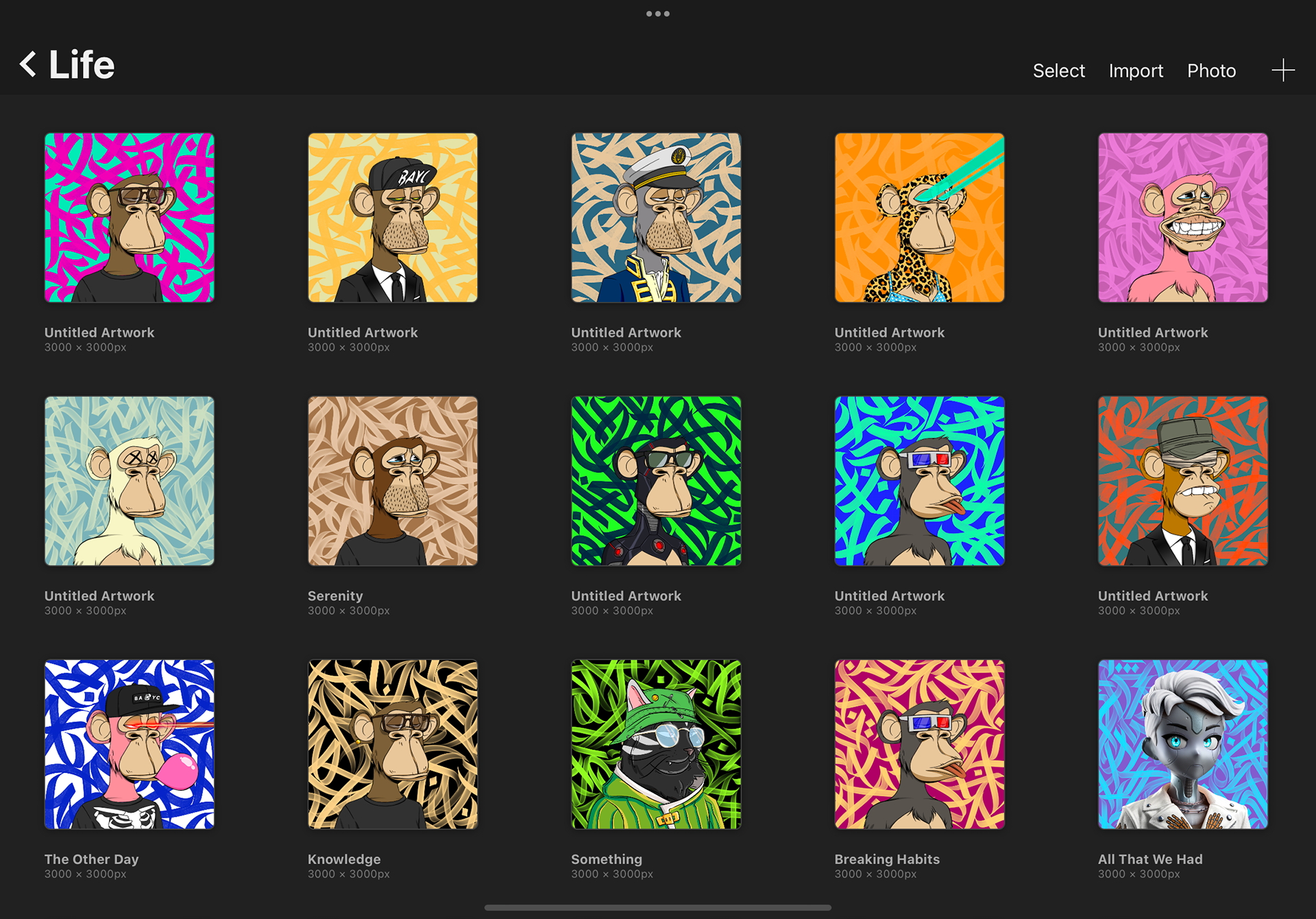Open the Something cat artwork thumbnail
The height and width of the screenshot is (919, 1316).
point(656,744)
